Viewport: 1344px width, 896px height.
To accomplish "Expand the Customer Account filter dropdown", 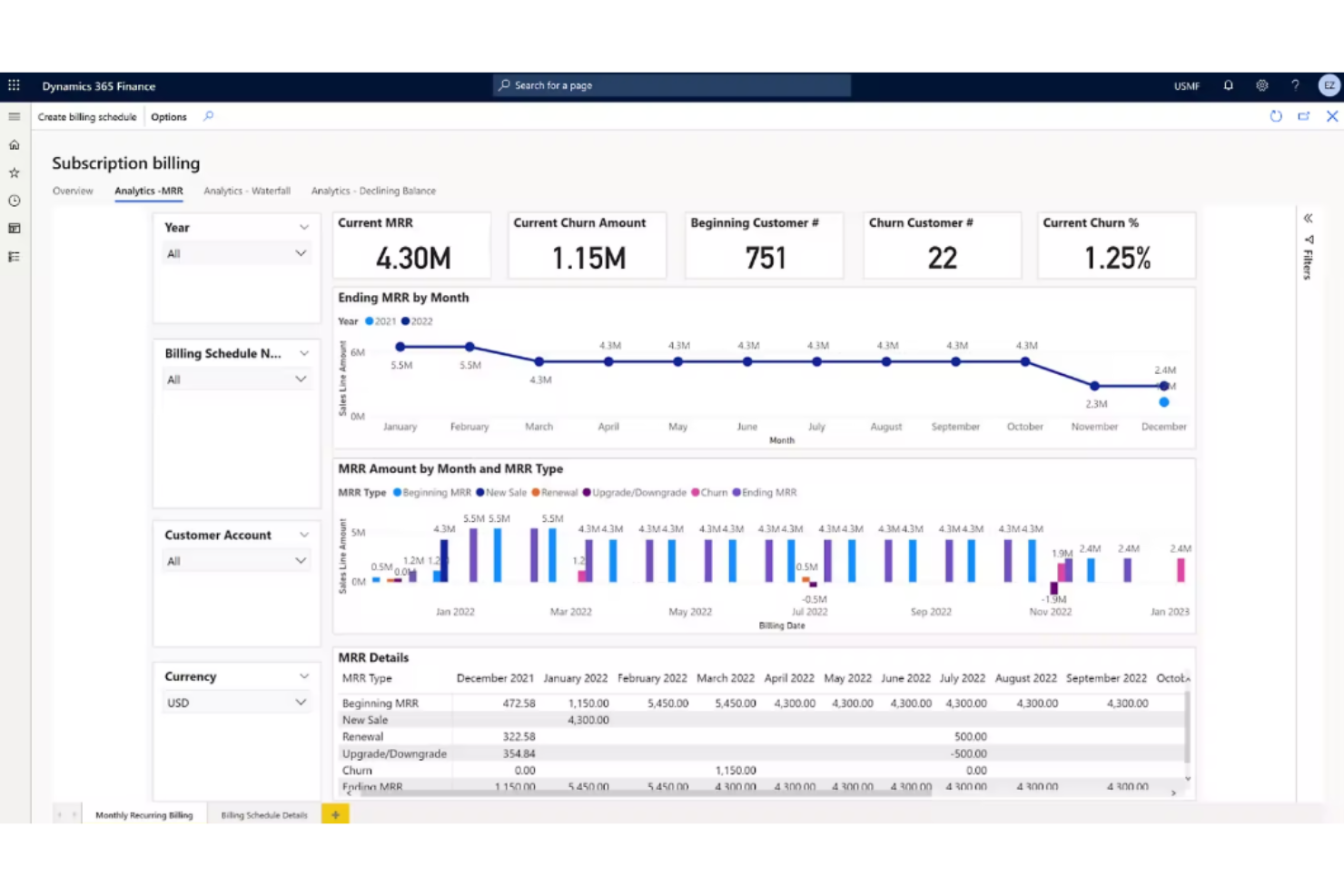I will pyautogui.click(x=236, y=560).
